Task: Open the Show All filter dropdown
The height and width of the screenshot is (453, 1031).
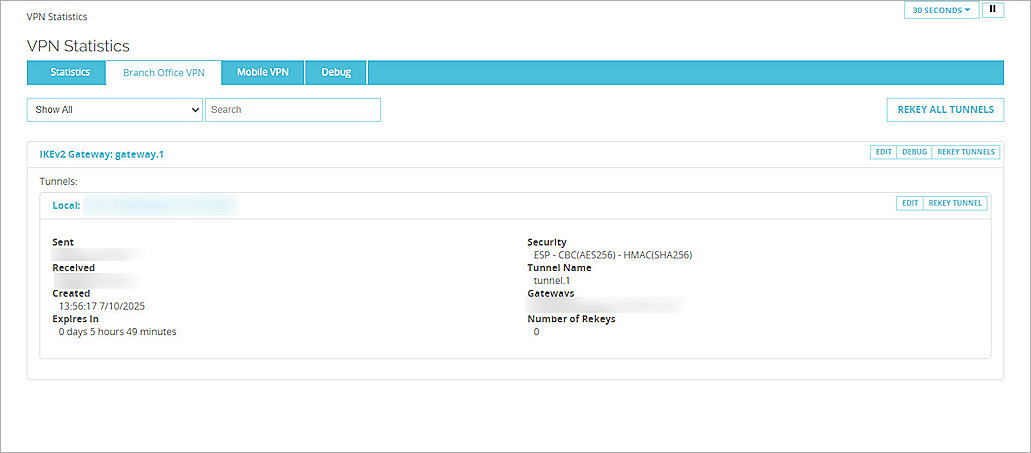Action: click(115, 110)
